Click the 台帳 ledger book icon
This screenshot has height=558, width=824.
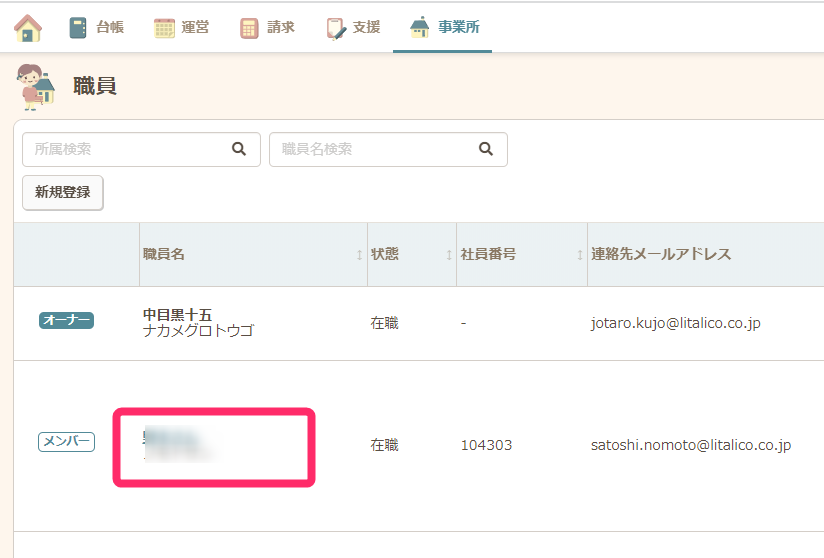[x=78, y=28]
